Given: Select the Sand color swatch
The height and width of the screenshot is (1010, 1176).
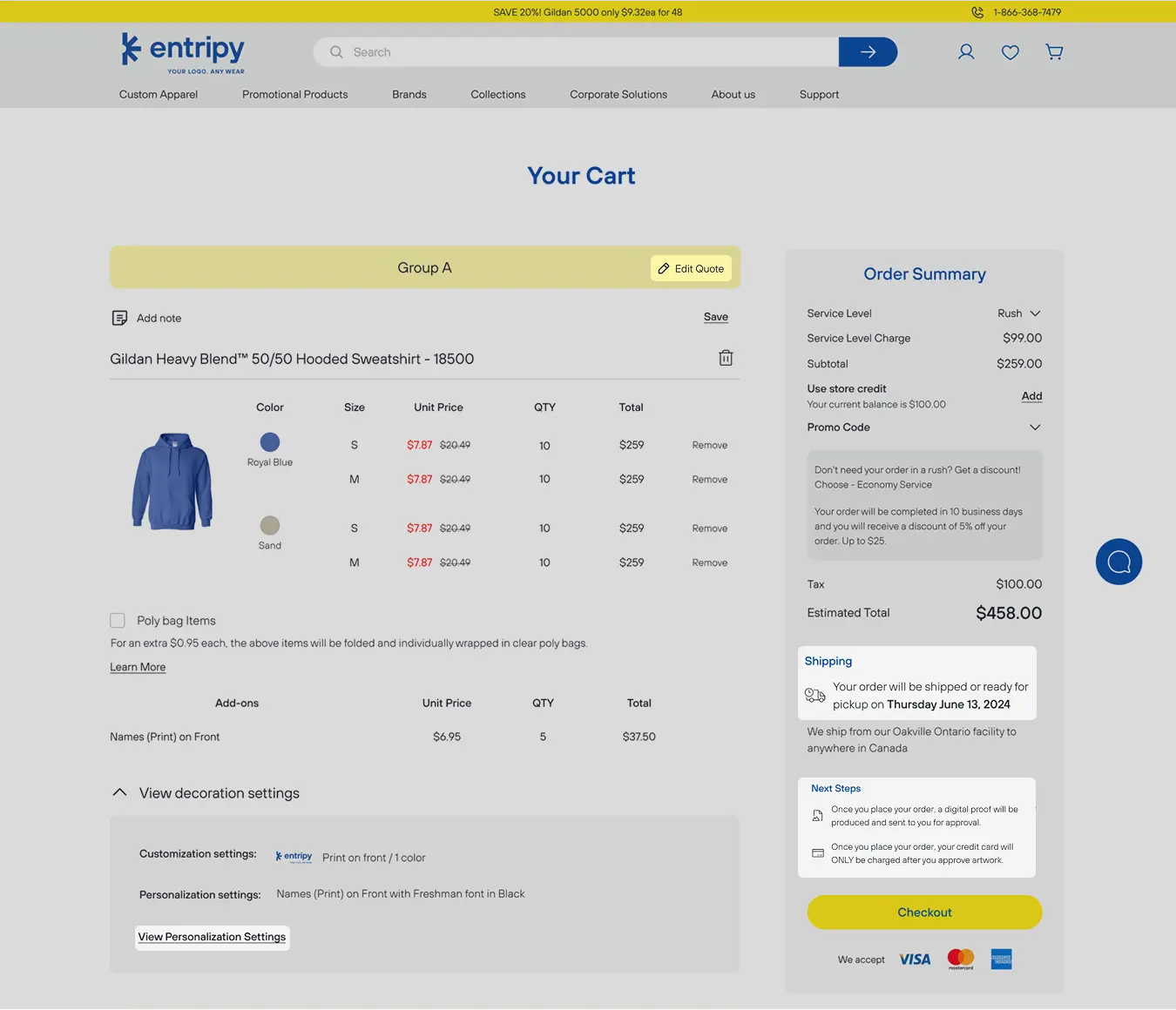Looking at the screenshot, I should point(270,525).
